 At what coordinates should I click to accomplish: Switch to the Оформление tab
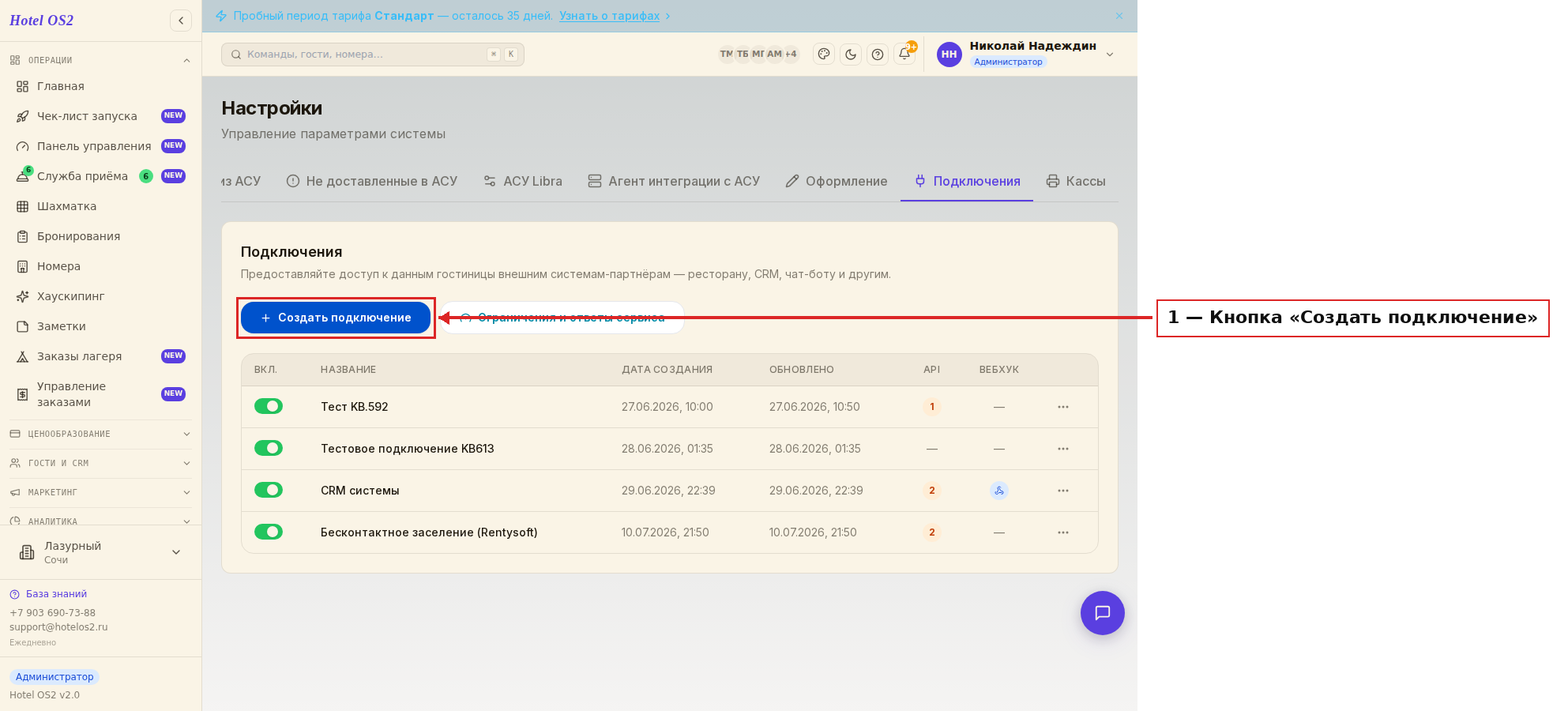click(837, 181)
